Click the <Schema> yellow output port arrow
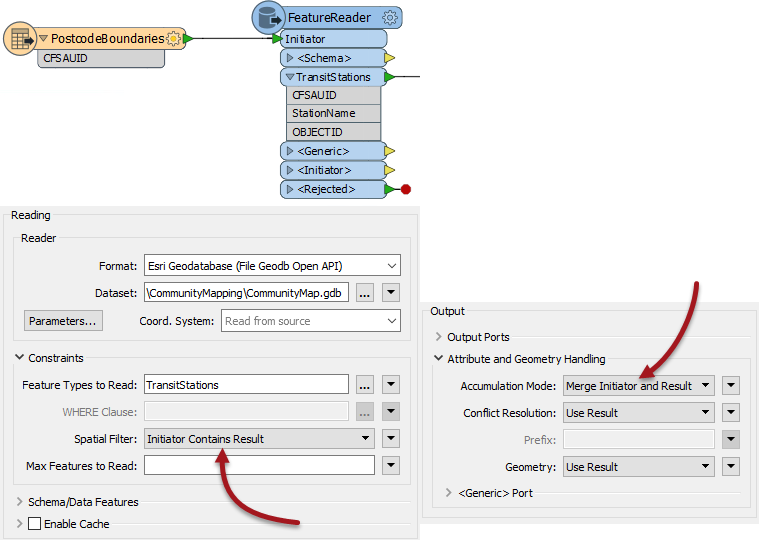759x540 pixels. pyautogui.click(x=390, y=58)
